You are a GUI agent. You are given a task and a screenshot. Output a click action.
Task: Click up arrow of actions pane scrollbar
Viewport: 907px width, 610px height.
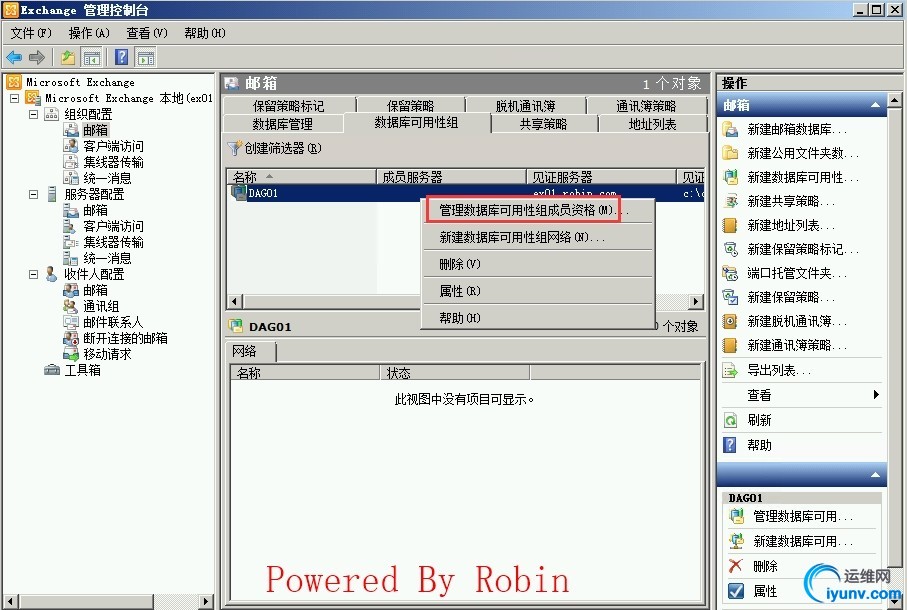pos(894,101)
